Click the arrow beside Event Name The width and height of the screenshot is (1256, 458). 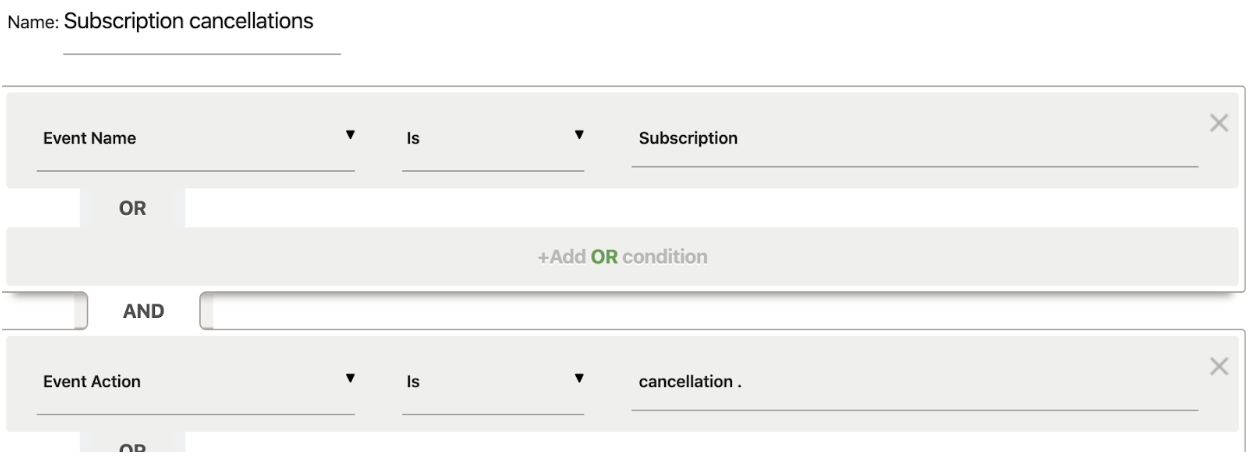click(x=349, y=135)
